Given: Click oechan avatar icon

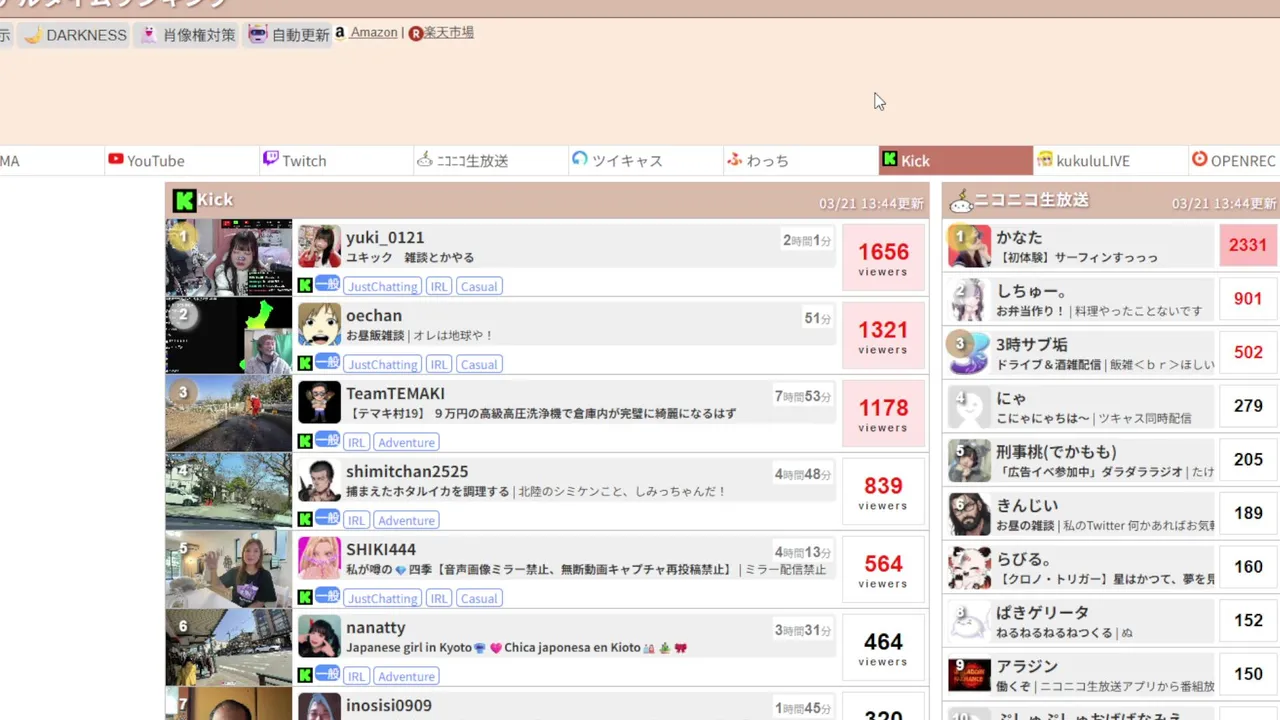Looking at the screenshot, I should [x=319, y=324].
